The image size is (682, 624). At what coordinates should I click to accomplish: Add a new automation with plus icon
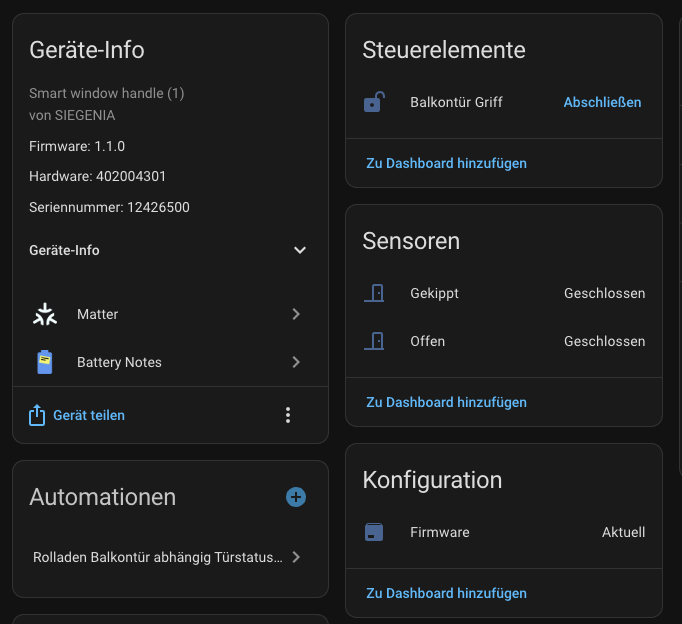pyautogui.click(x=296, y=497)
